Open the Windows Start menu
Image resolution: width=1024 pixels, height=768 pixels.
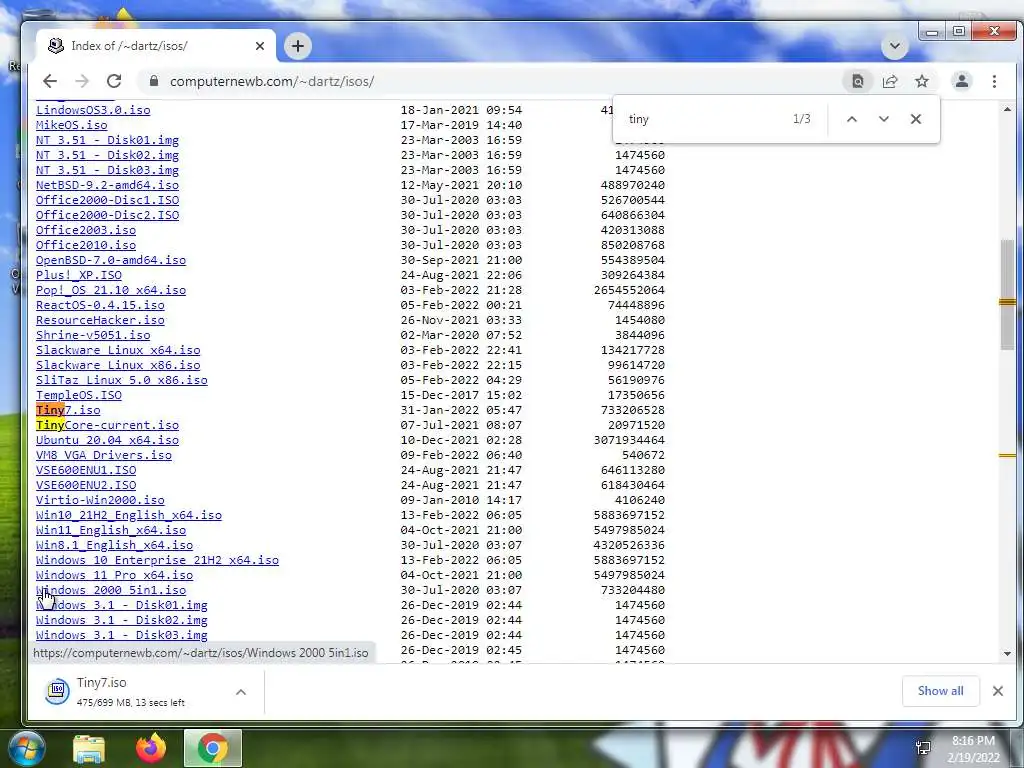tap(26, 748)
